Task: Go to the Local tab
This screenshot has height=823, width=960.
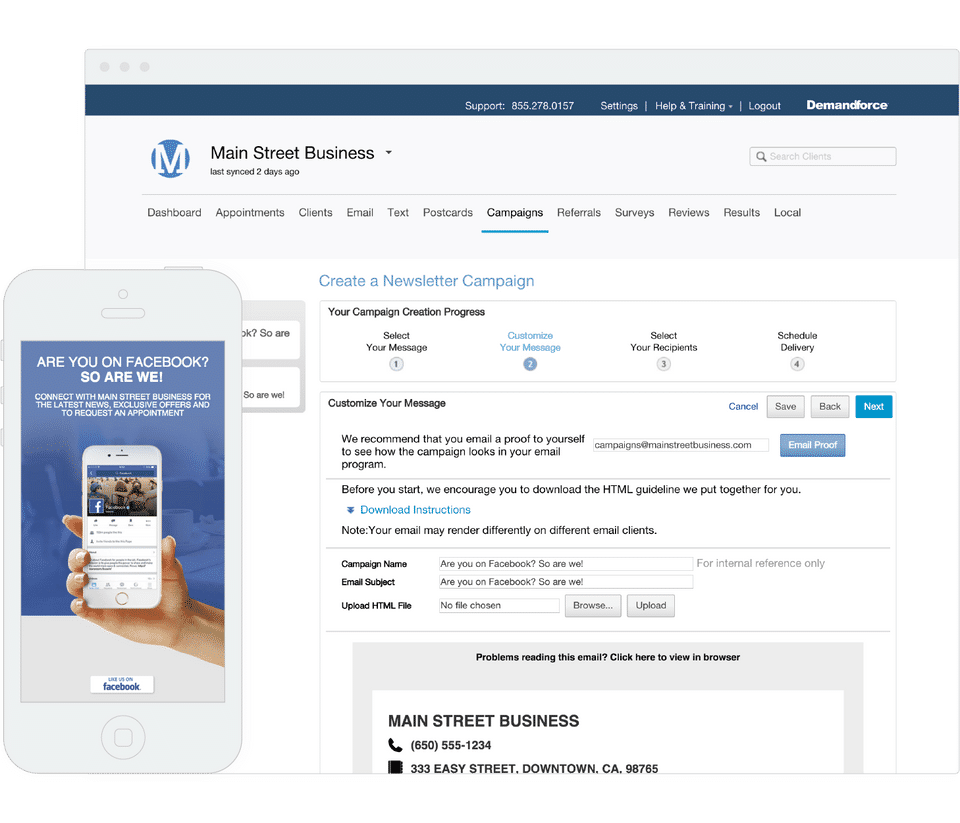Action: coord(787,212)
